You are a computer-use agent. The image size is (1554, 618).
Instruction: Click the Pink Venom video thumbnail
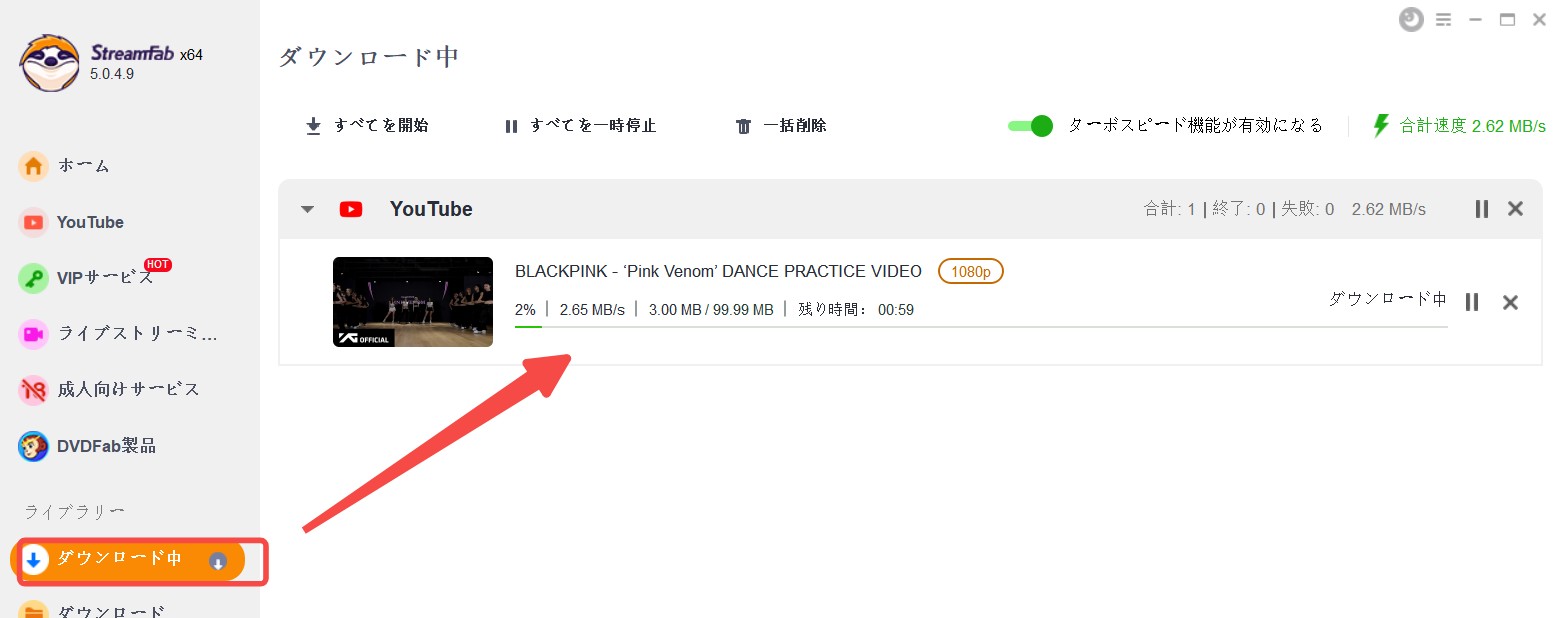click(x=412, y=302)
